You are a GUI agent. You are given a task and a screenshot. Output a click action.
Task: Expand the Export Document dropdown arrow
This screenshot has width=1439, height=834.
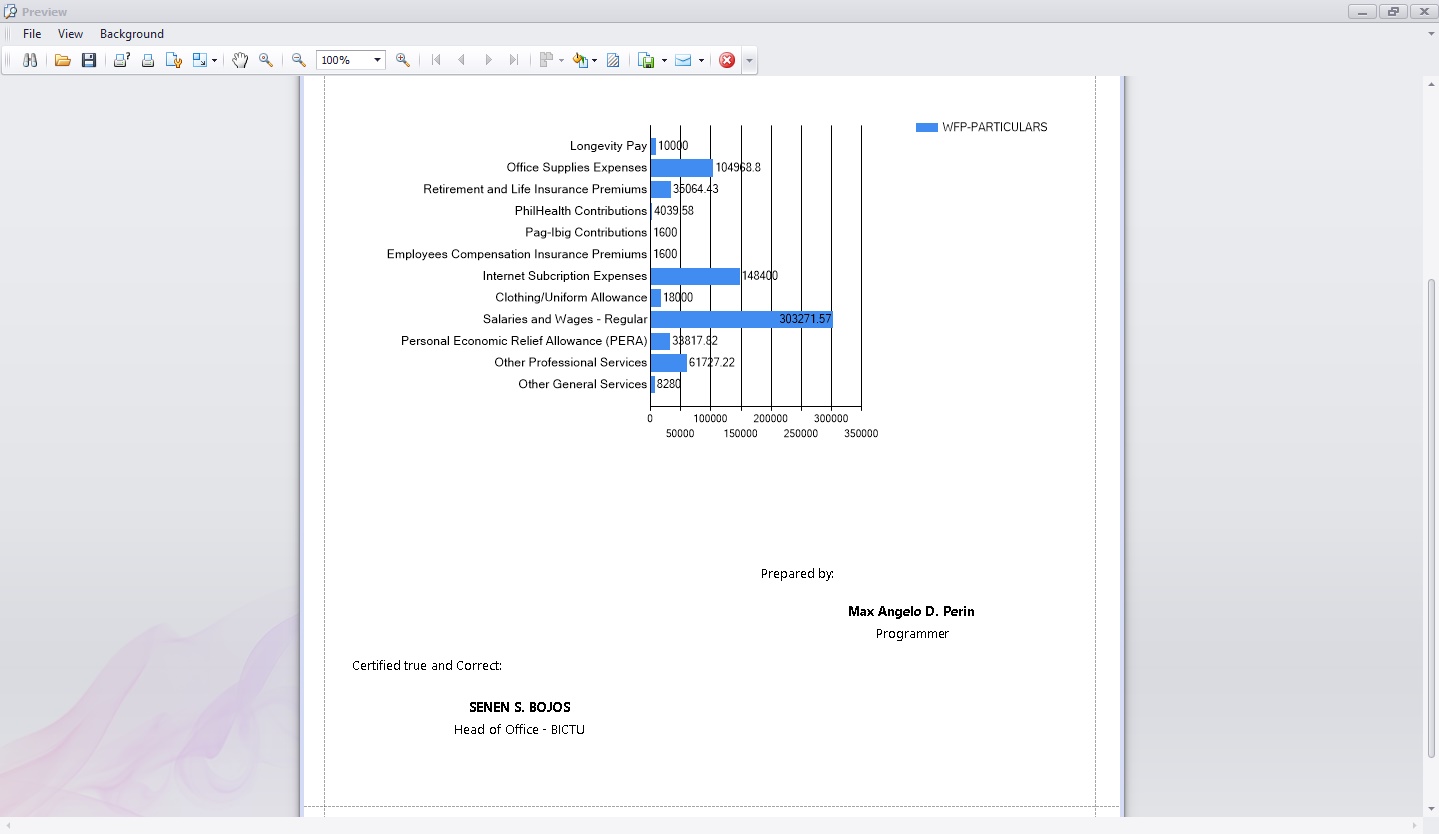click(x=664, y=60)
